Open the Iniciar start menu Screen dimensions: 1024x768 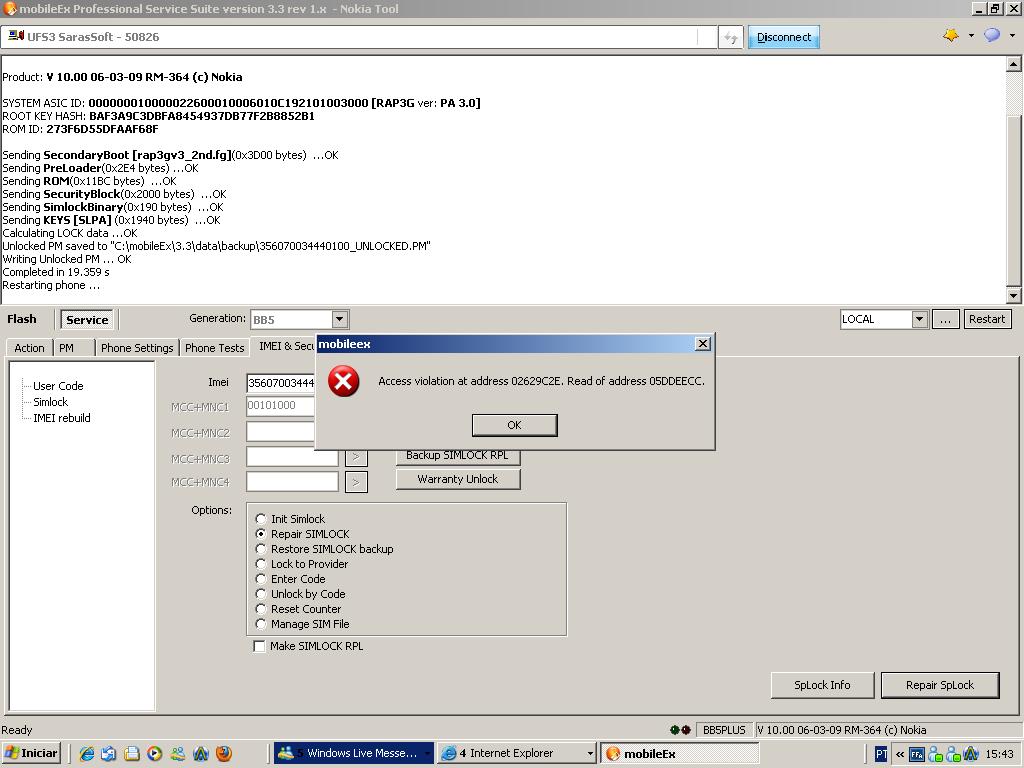click(31, 754)
